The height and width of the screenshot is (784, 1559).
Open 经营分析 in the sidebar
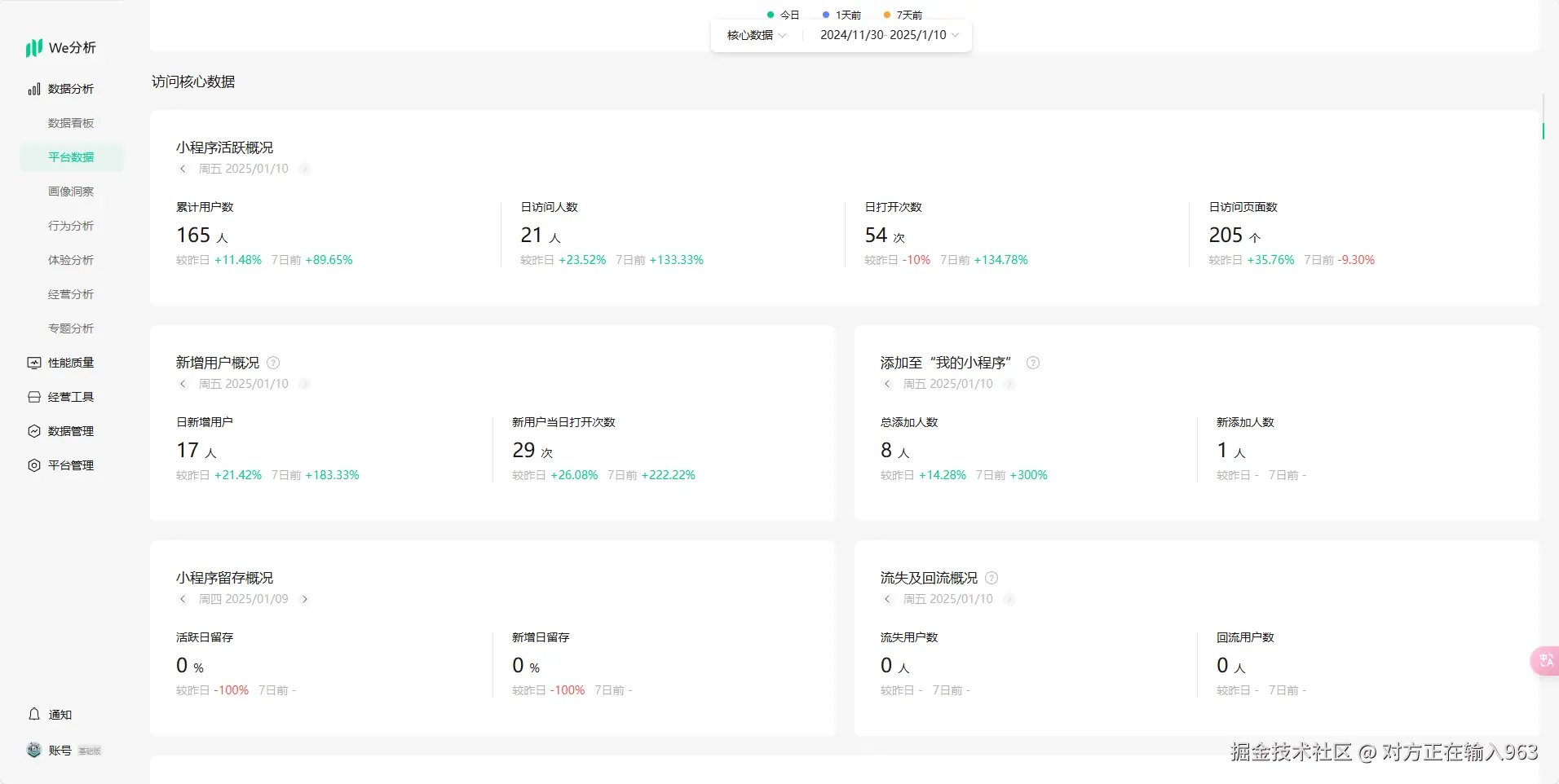tap(71, 294)
